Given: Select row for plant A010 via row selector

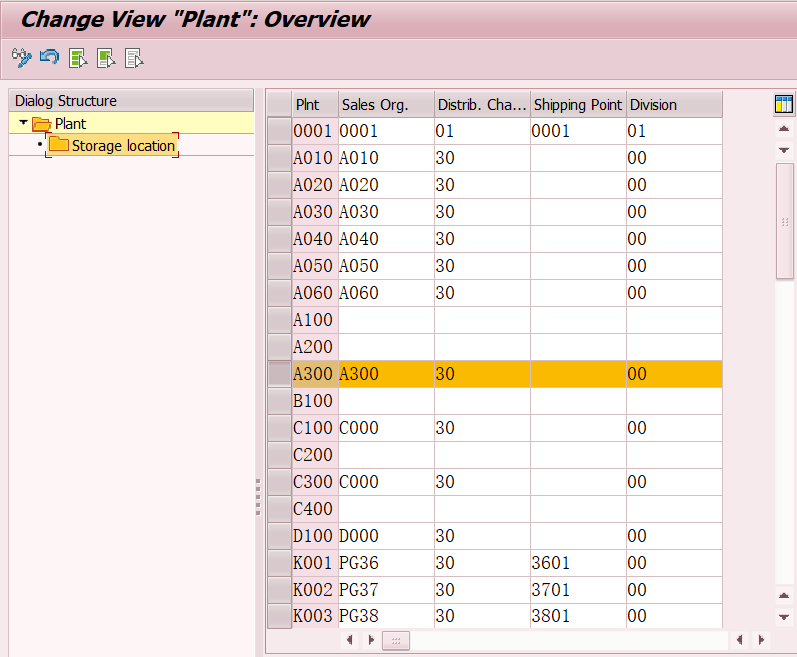Looking at the screenshot, I should [x=279, y=158].
